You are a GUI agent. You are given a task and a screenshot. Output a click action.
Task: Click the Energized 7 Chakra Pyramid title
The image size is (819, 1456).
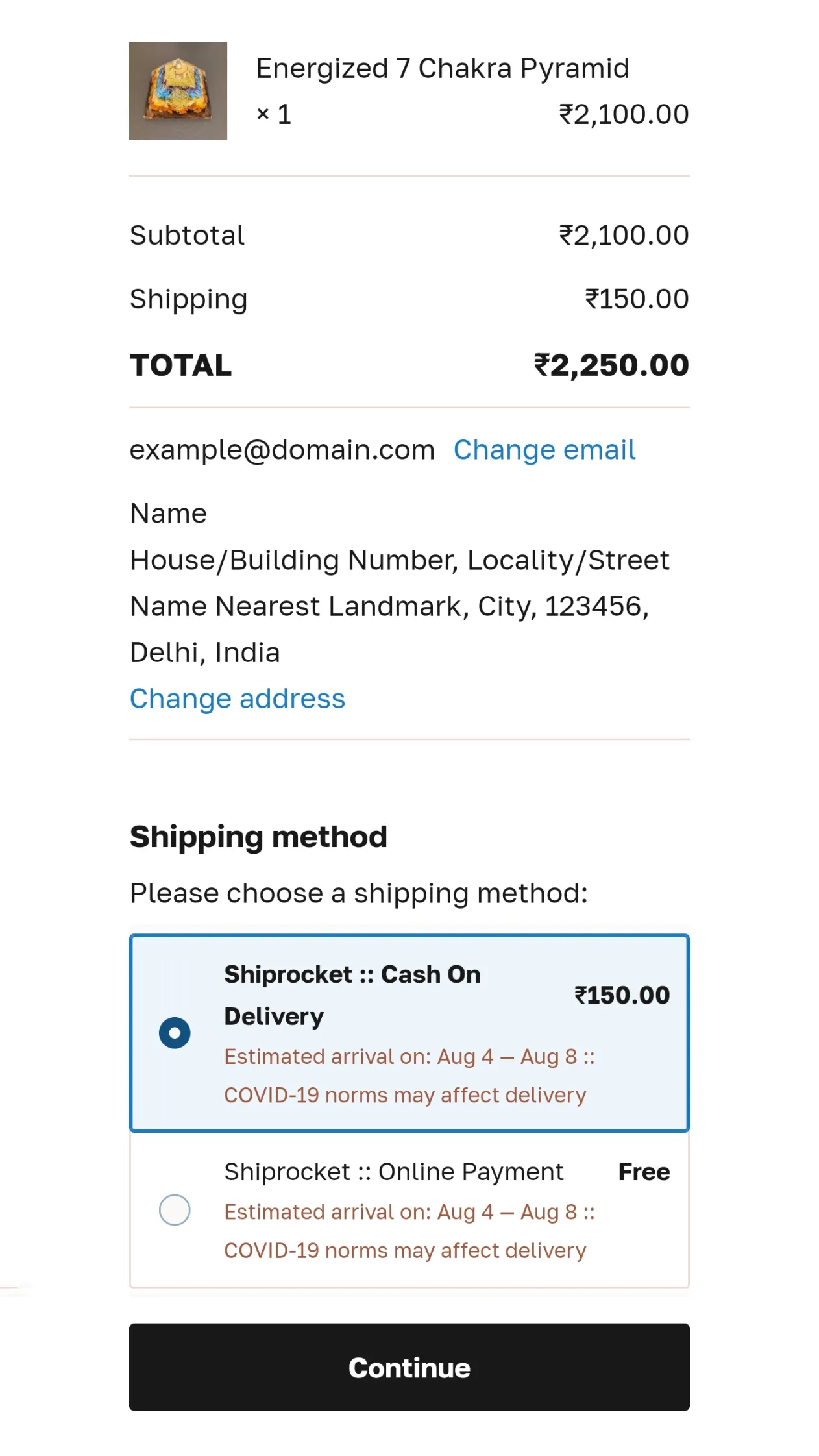click(x=443, y=68)
